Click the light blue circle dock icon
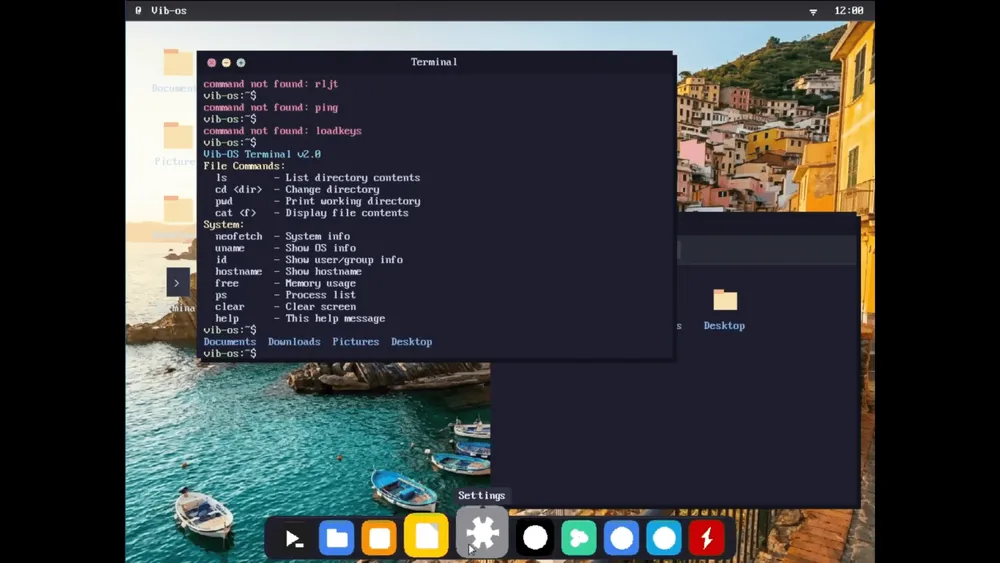 (664, 539)
